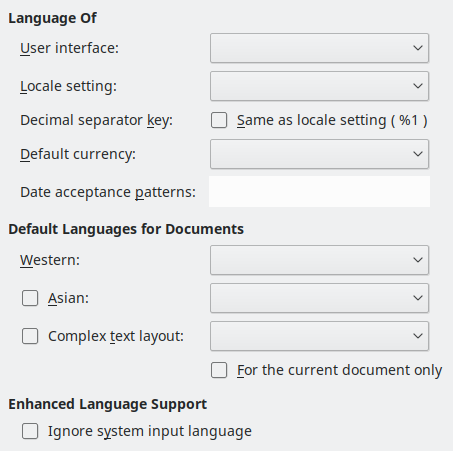Expand the Asian language combo box

click(x=319, y=298)
